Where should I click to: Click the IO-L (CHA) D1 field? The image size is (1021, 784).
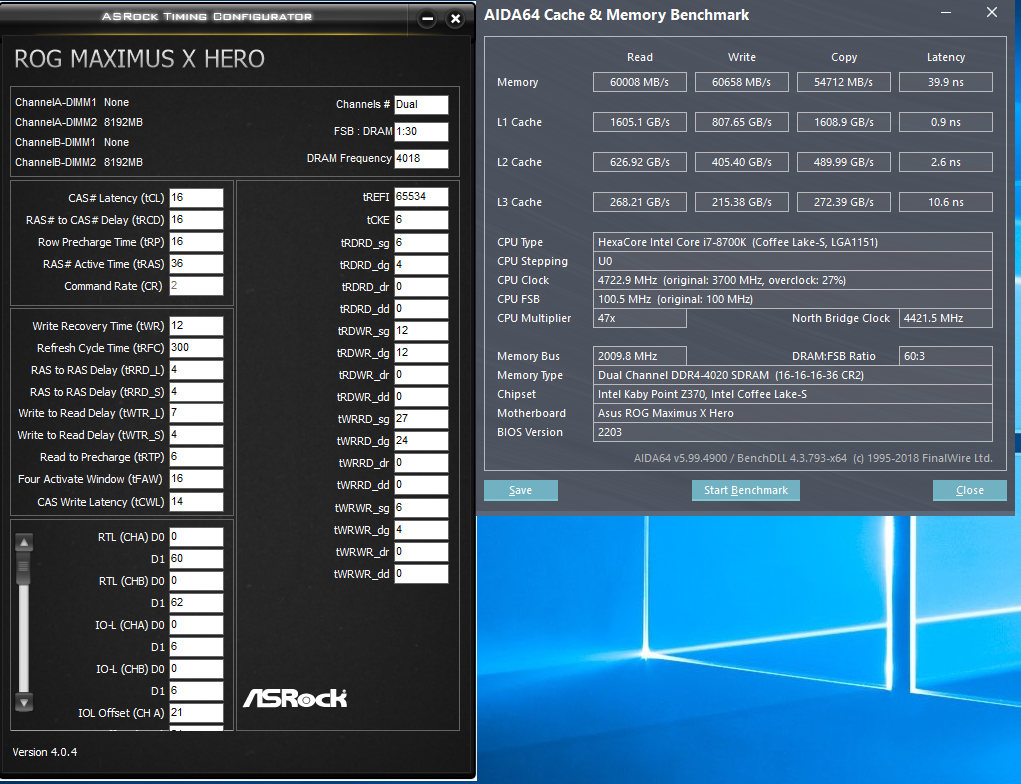point(196,647)
